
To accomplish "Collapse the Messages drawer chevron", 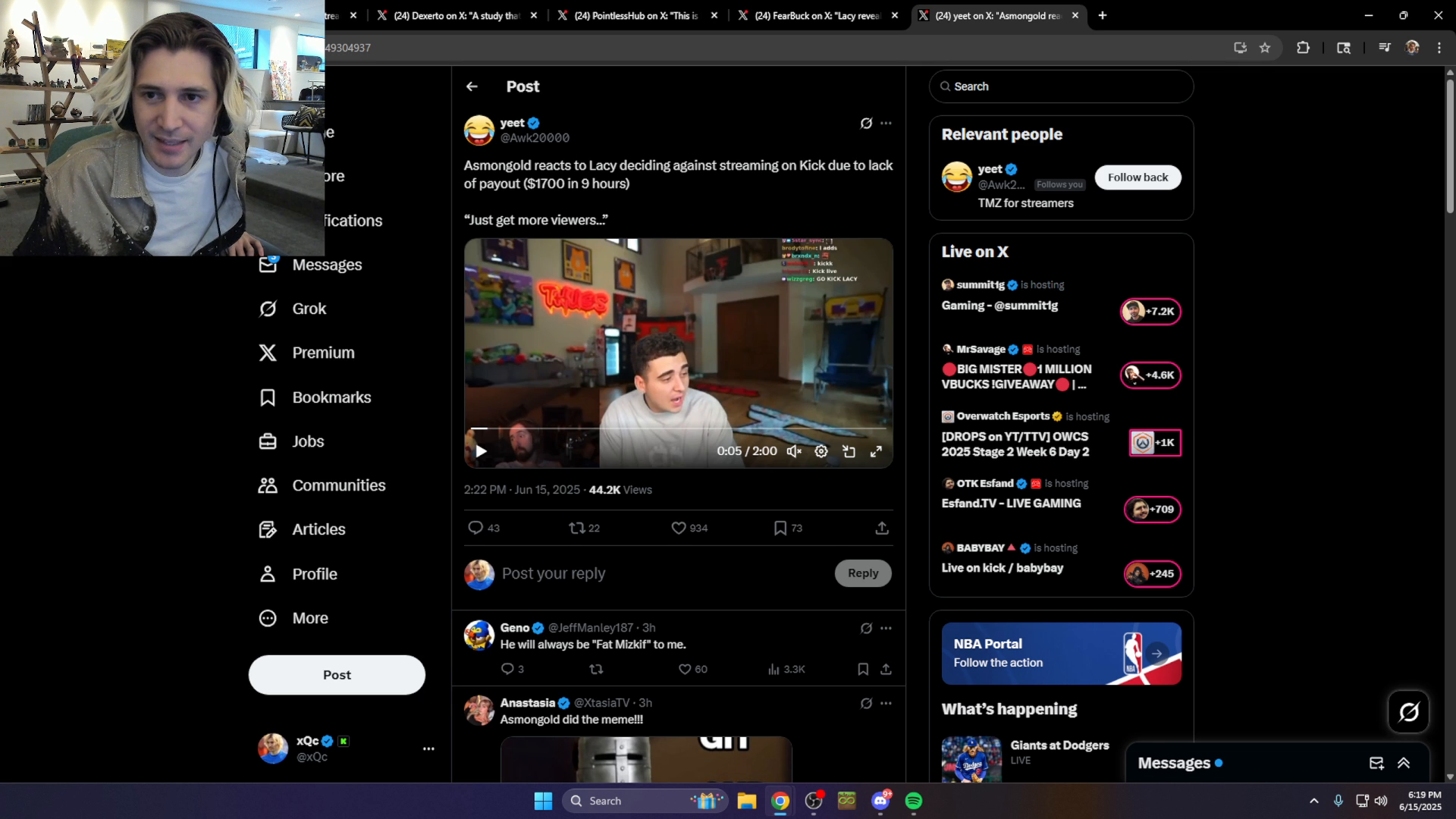I will [x=1404, y=764].
